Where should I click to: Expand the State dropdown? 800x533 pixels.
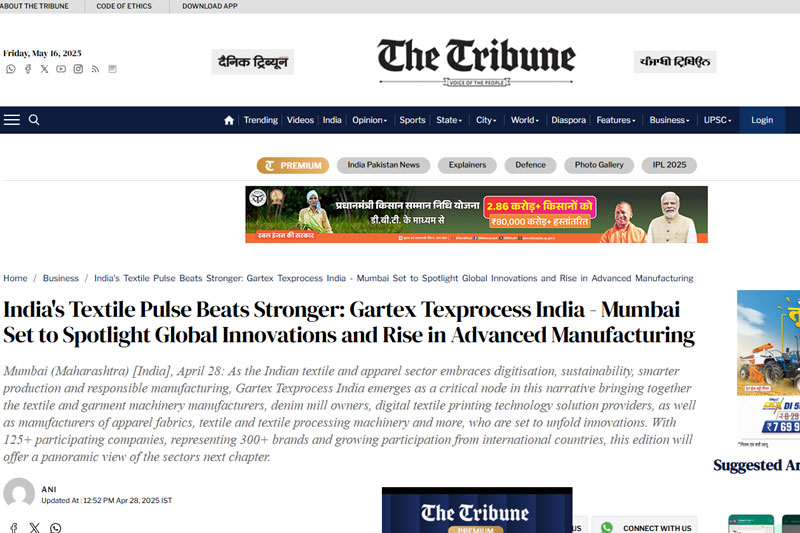pyautogui.click(x=449, y=120)
